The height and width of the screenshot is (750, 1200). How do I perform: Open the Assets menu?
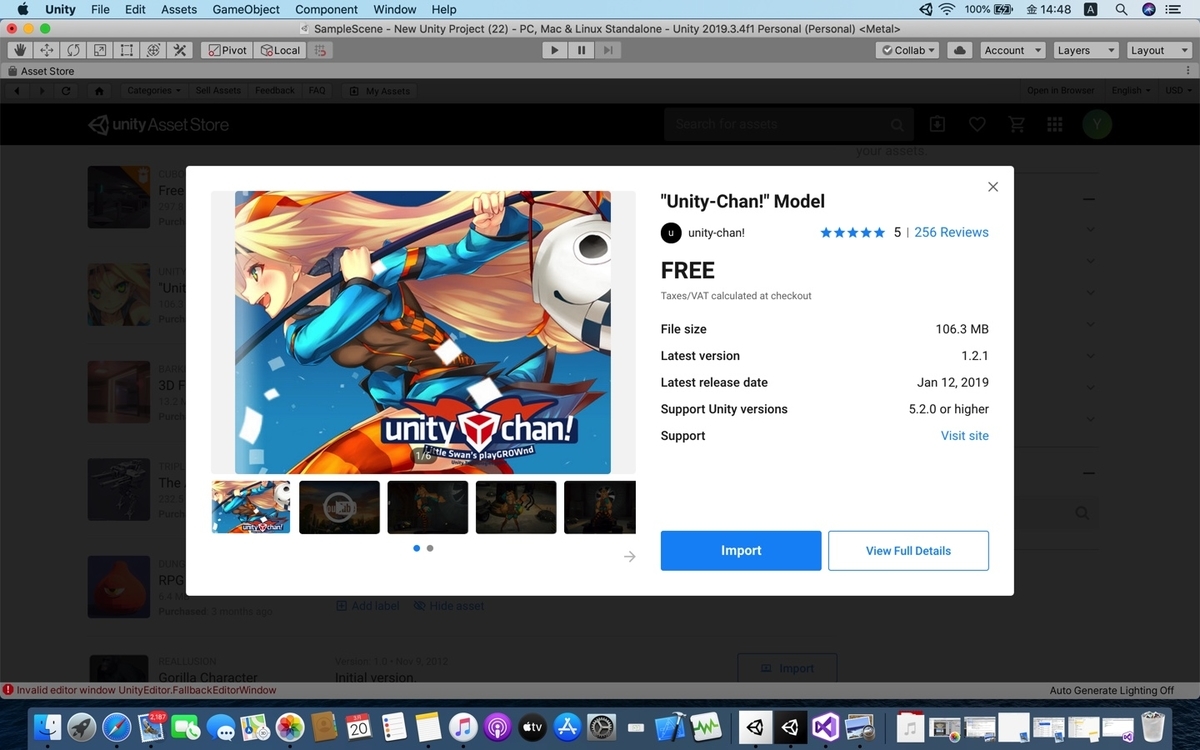pos(179,9)
